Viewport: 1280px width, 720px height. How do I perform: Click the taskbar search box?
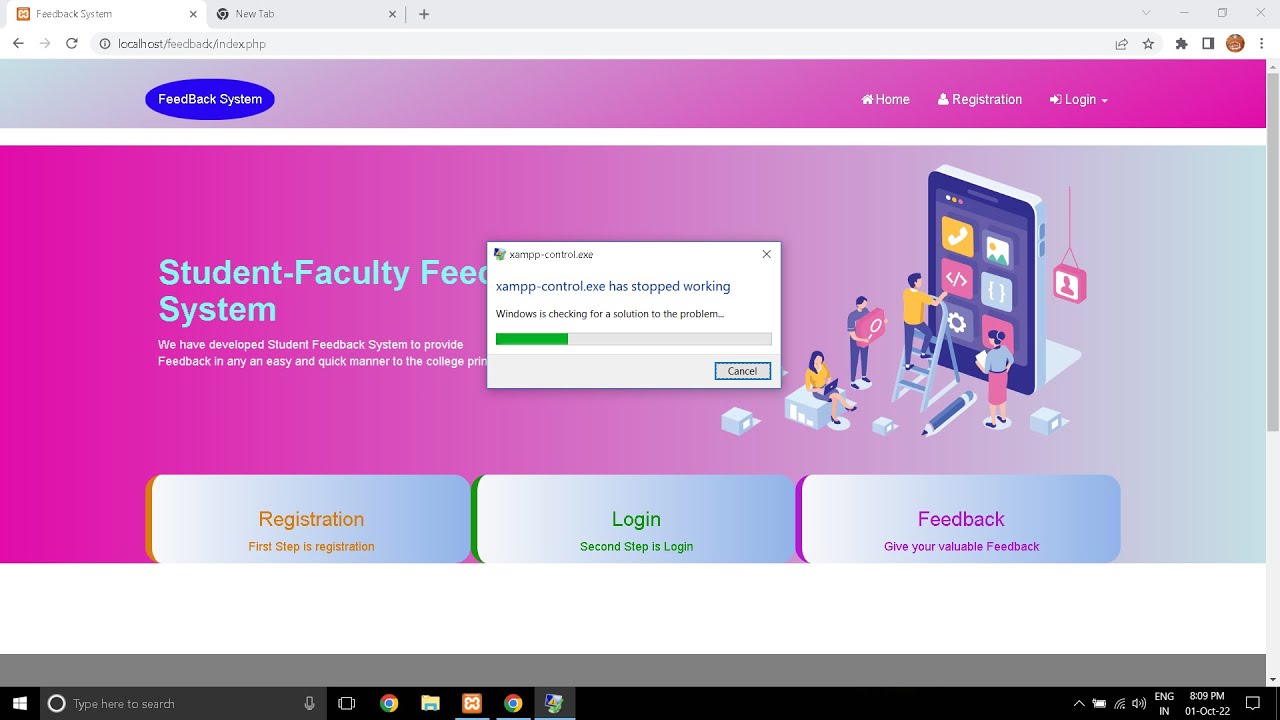183,703
